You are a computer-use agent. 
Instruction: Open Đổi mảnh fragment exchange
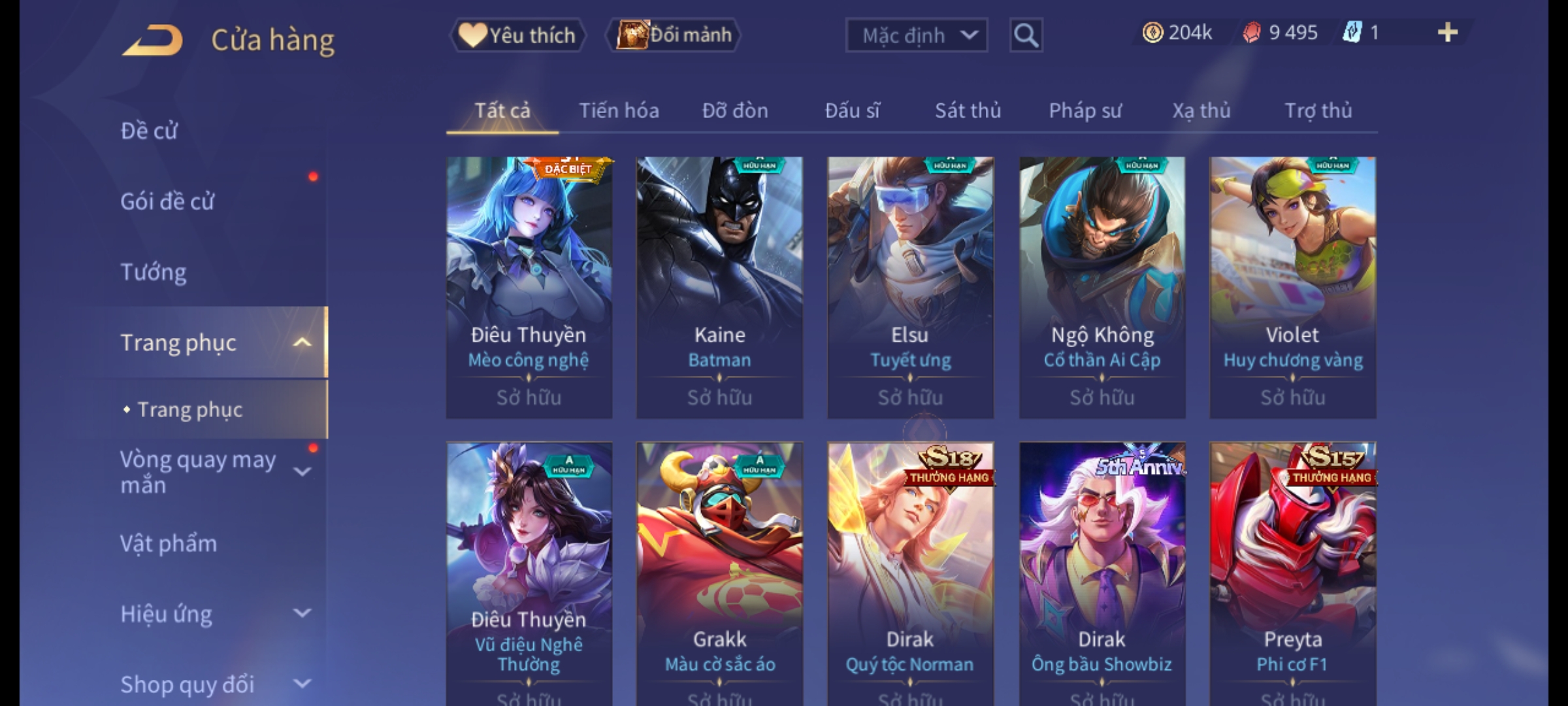[674, 35]
